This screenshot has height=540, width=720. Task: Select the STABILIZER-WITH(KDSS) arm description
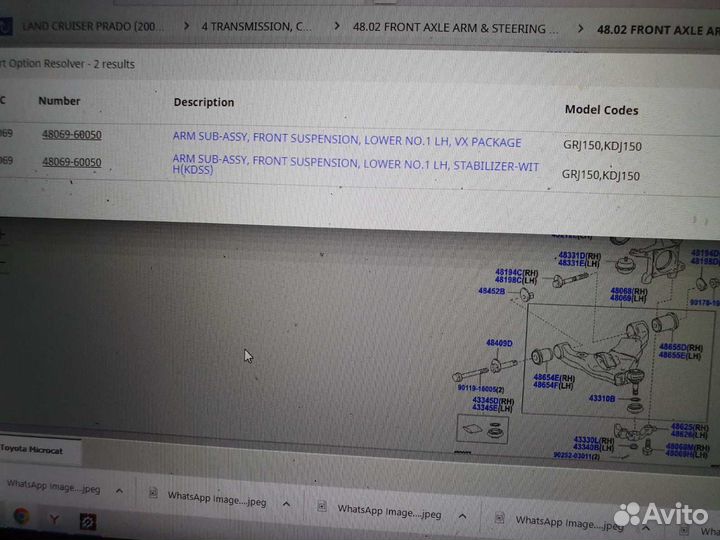(355, 165)
